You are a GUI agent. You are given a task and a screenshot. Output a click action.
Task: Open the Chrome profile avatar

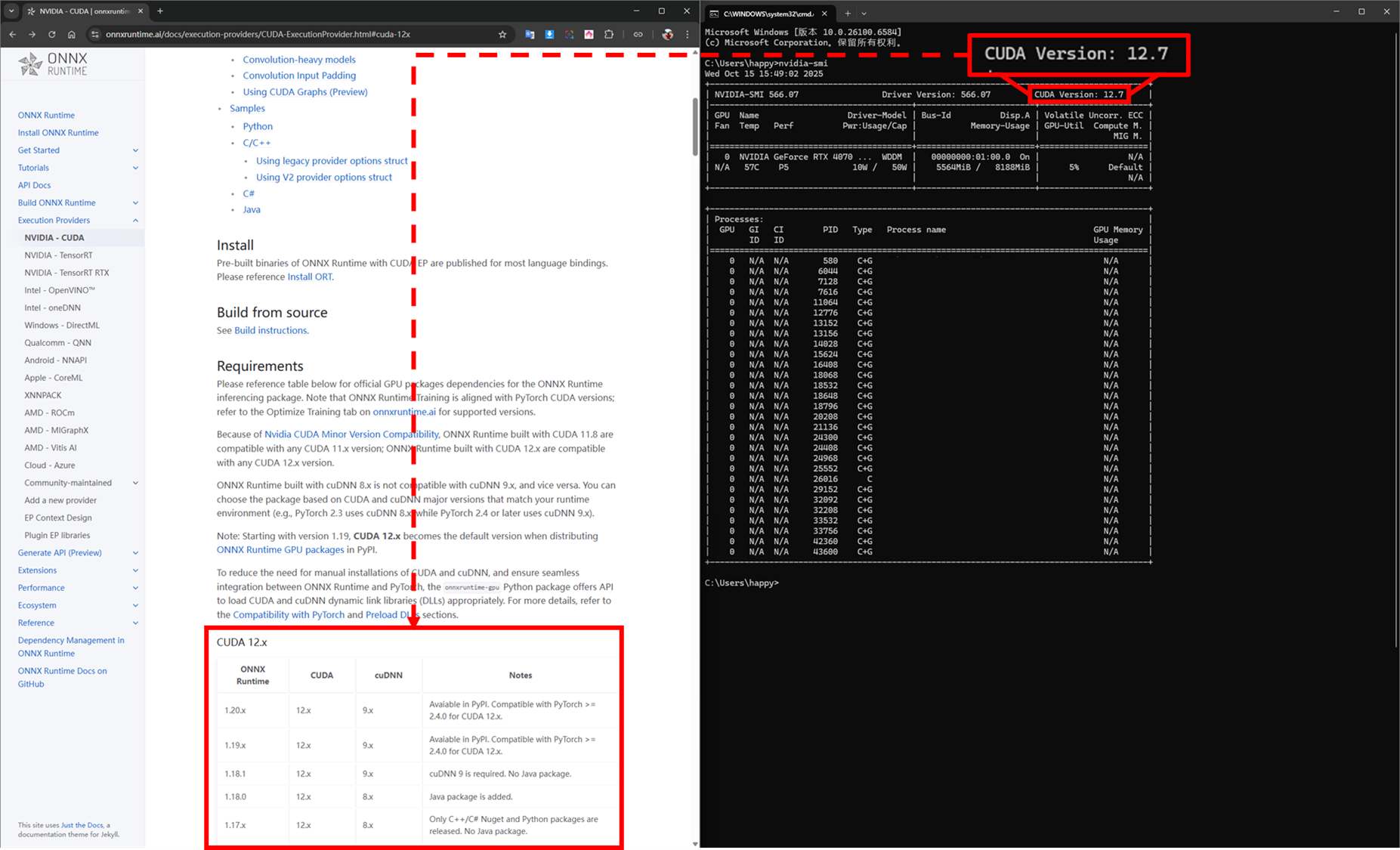coord(667,34)
